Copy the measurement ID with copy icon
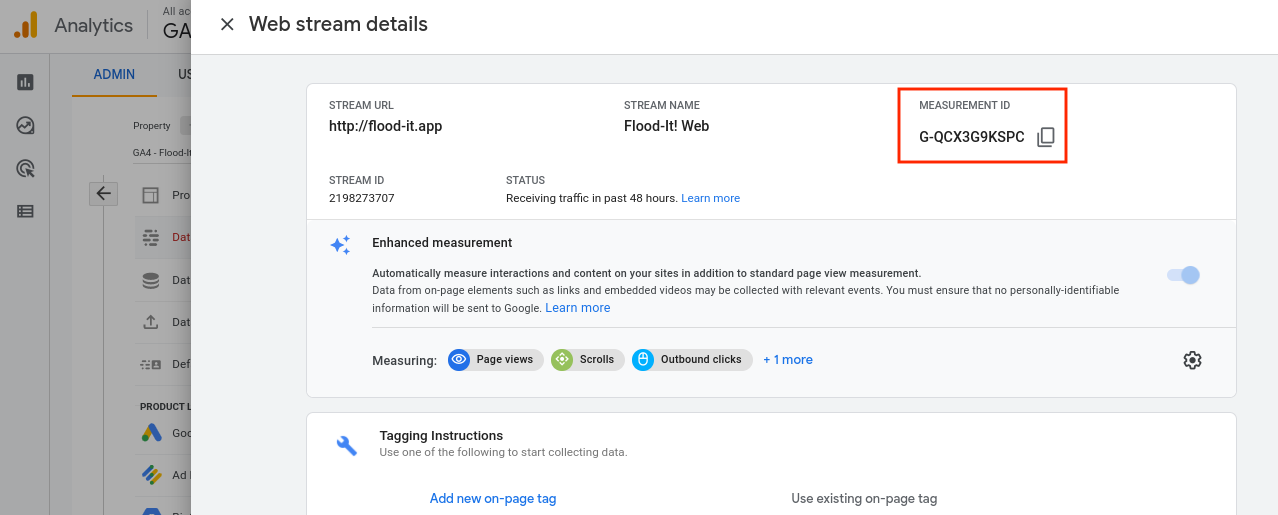The height and width of the screenshot is (515, 1278). (x=1046, y=137)
